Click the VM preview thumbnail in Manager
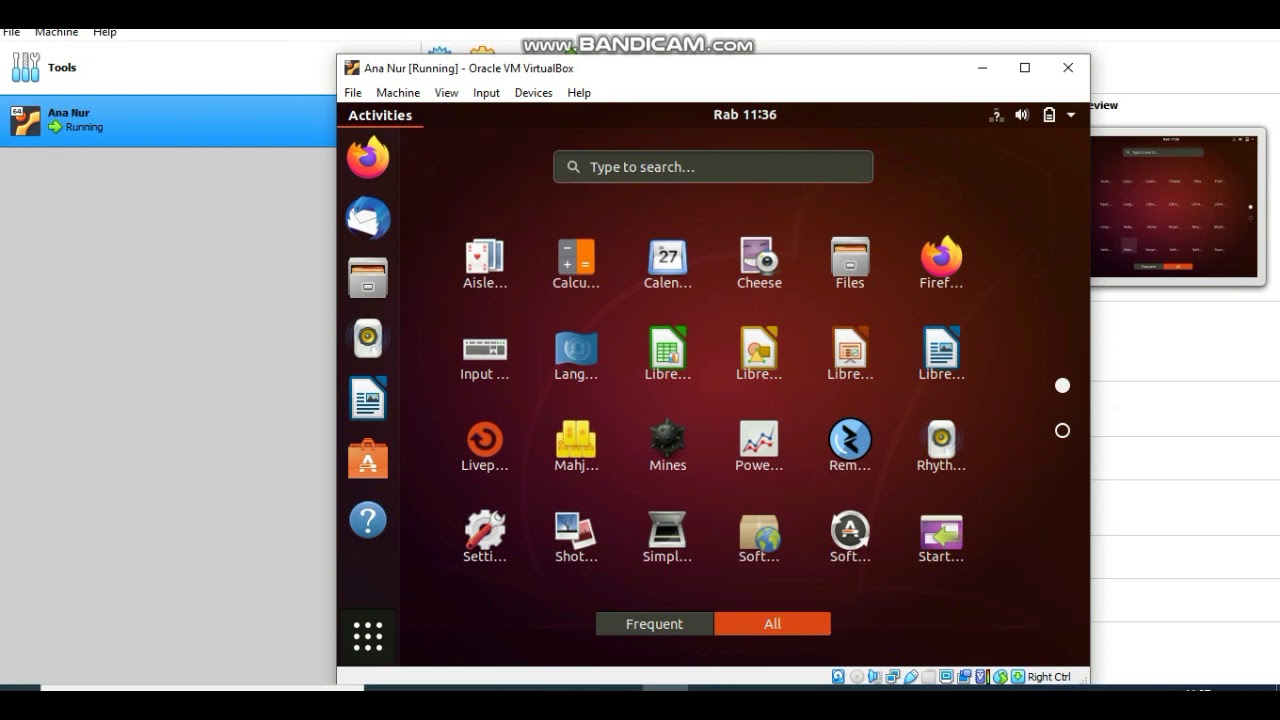This screenshot has width=1280, height=720. pyautogui.click(x=1173, y=207)
